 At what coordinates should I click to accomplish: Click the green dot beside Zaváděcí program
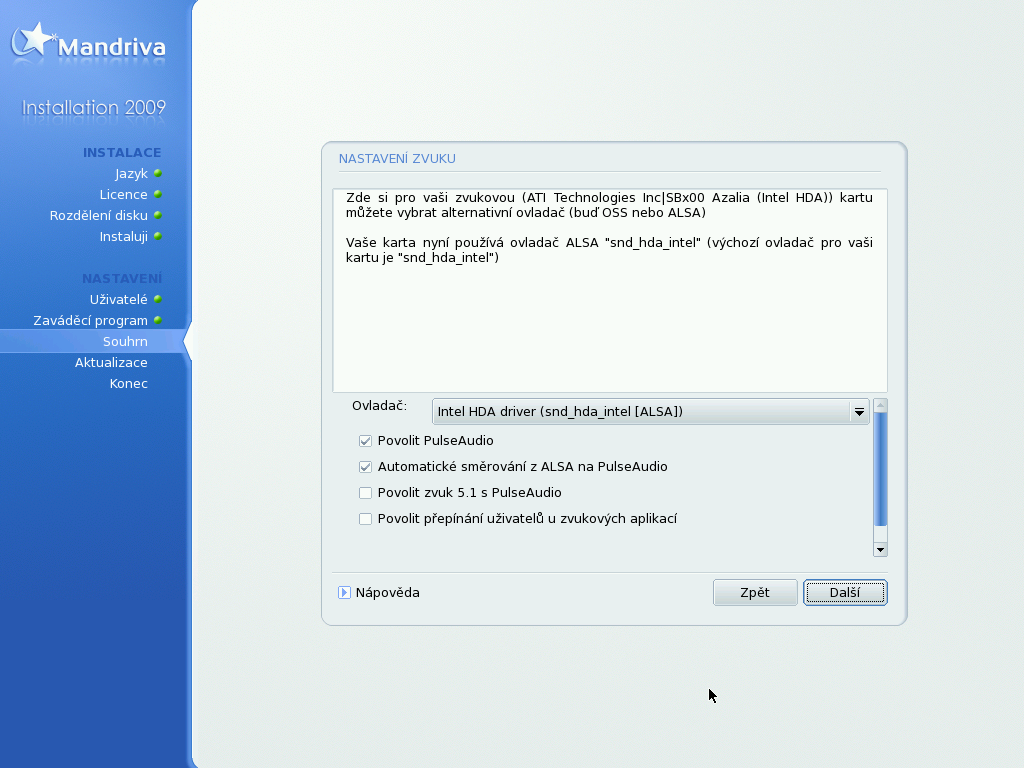coord(157,320)
